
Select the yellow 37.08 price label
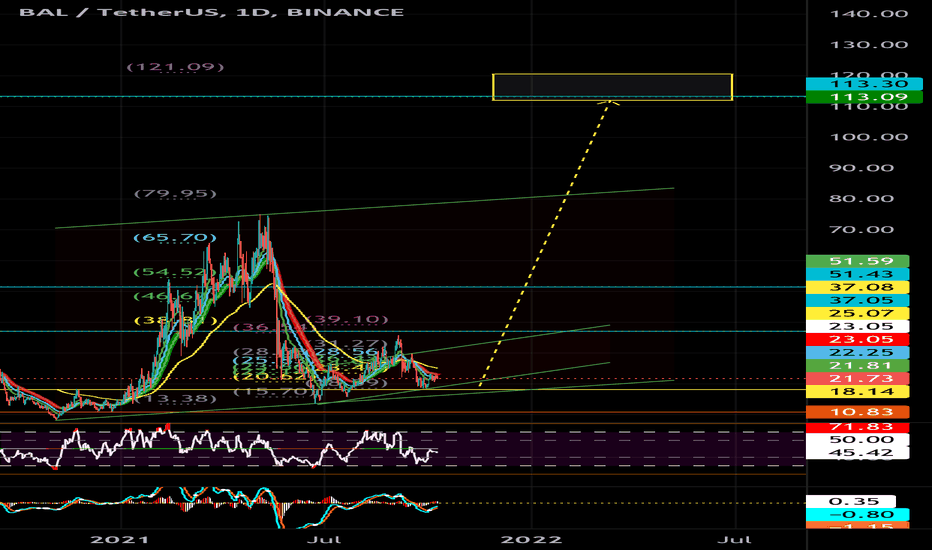click(x=858, y=287)
